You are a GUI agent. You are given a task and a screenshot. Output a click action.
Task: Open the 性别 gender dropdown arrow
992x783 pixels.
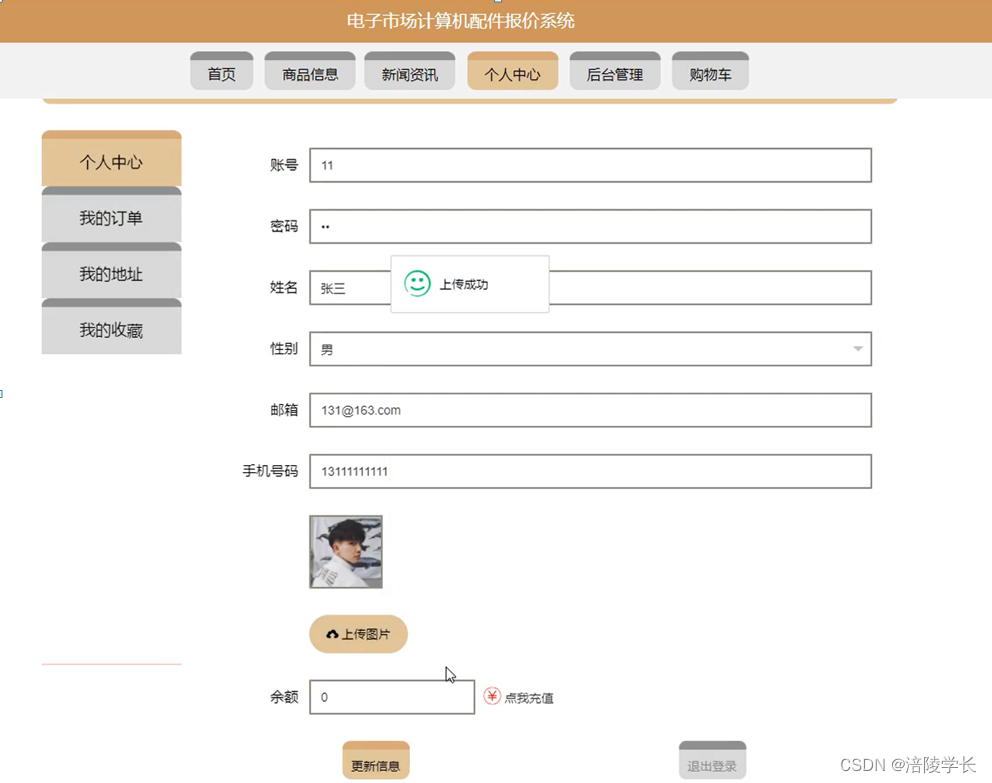[x=857, y=348]
